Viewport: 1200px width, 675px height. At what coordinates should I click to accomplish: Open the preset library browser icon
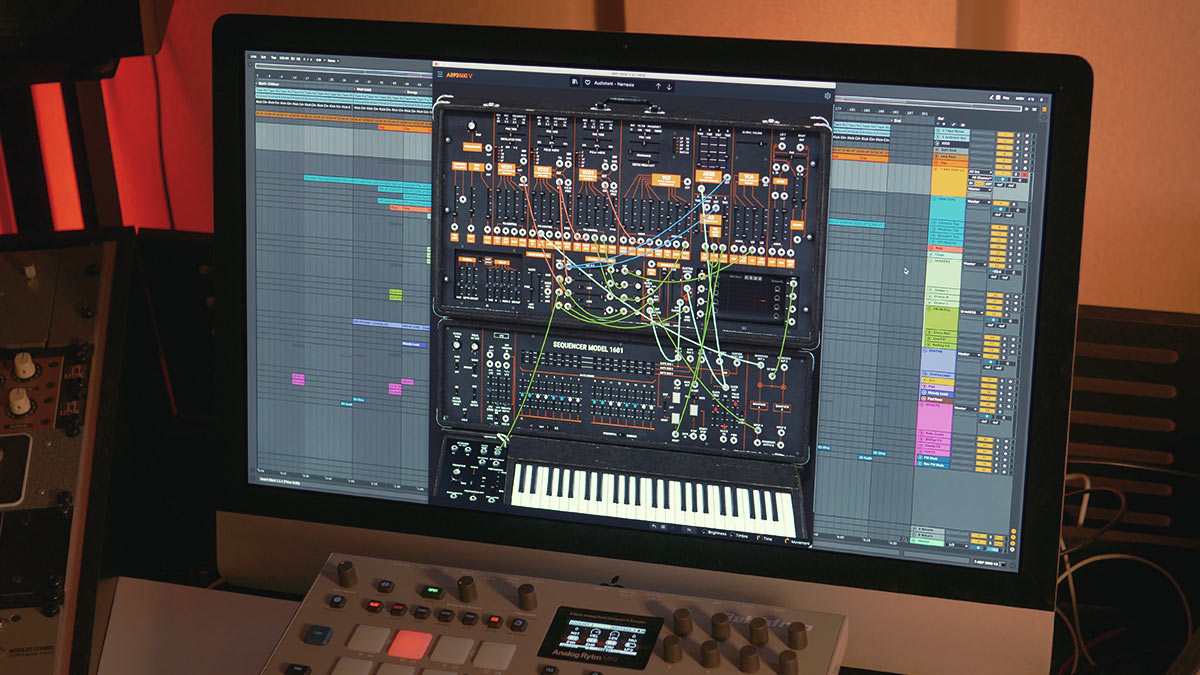pyautogui.click(x=573, y=84)
